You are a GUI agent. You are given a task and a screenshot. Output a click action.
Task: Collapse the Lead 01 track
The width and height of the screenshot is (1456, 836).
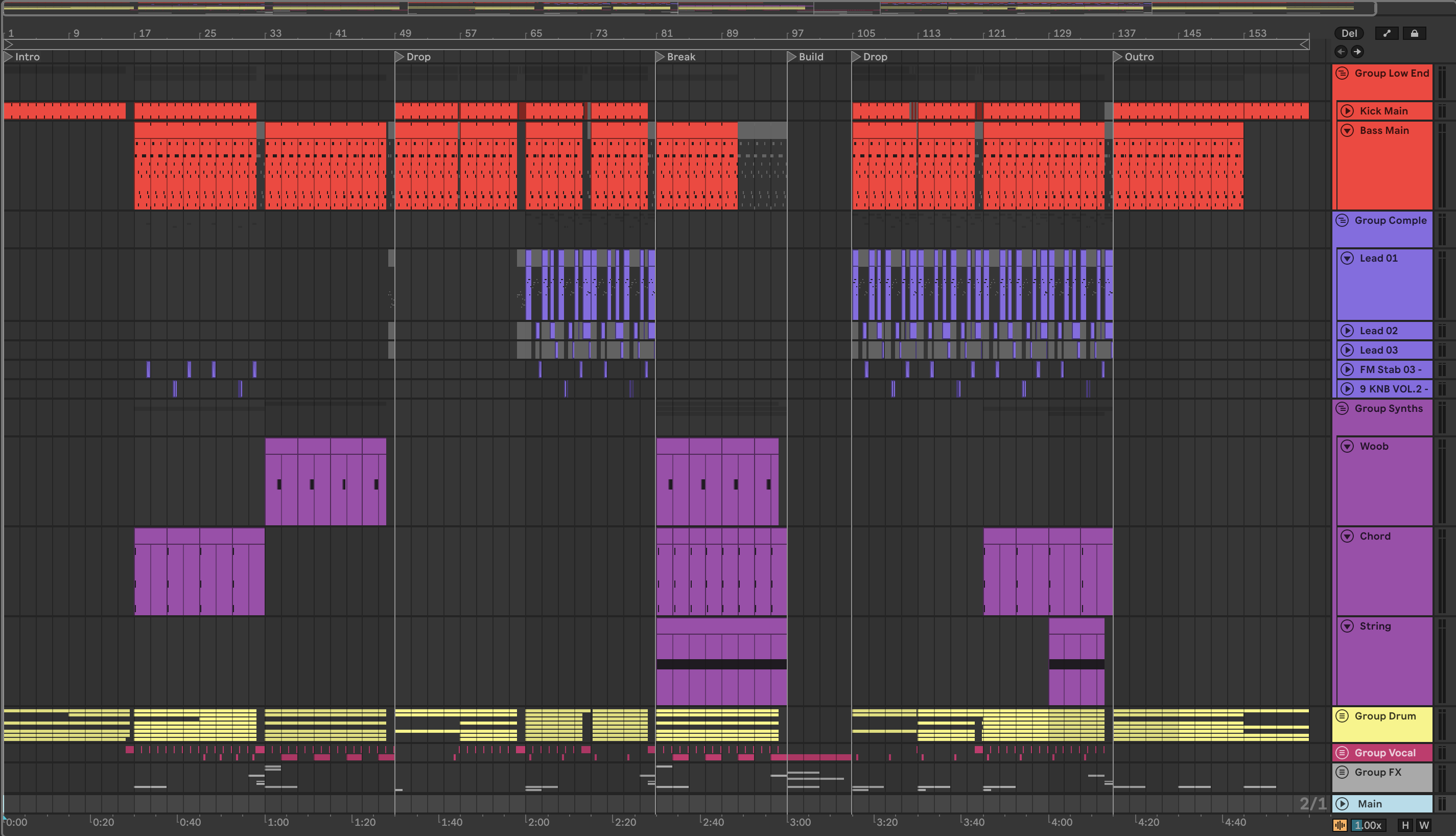pyautogui.click(x=1348, y=259)
